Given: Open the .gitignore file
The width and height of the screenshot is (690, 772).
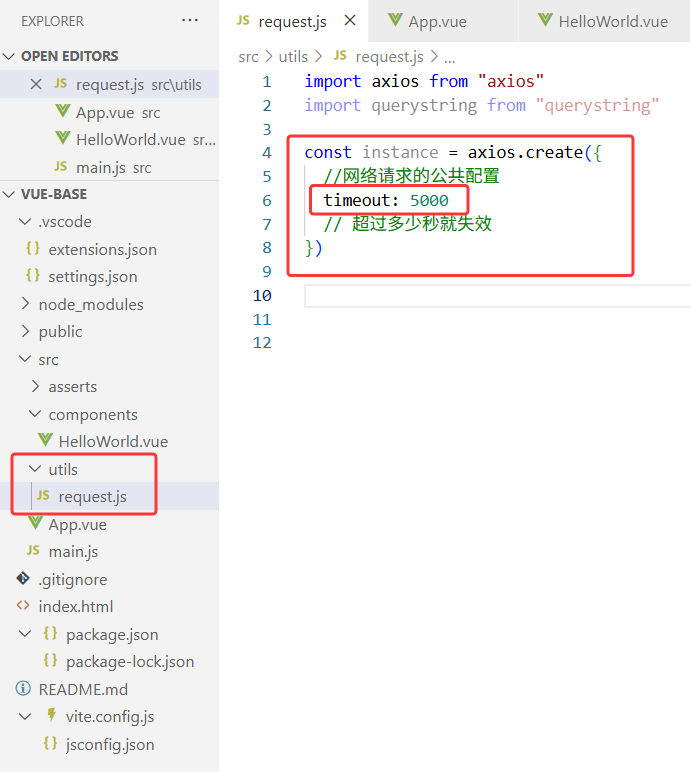Looking at the screenshot, I should (73, 579).
